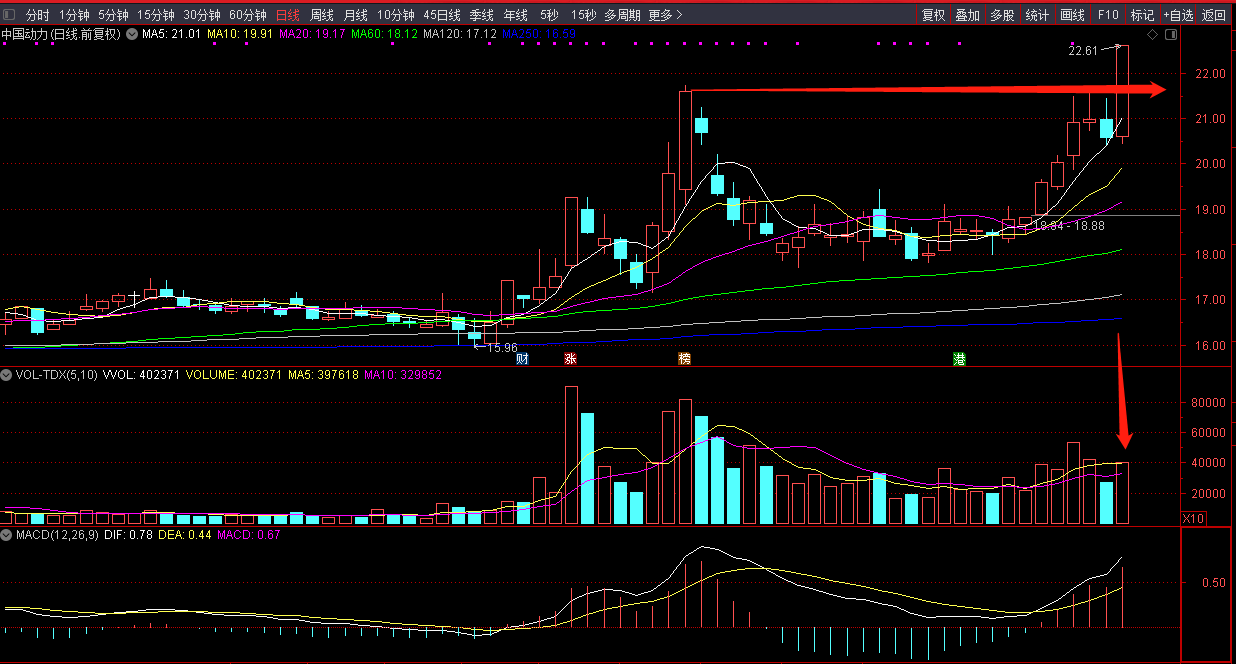Select the 60分钟 period tab
The width and height of the screenshot is (1236, 664).
(247, 15)
